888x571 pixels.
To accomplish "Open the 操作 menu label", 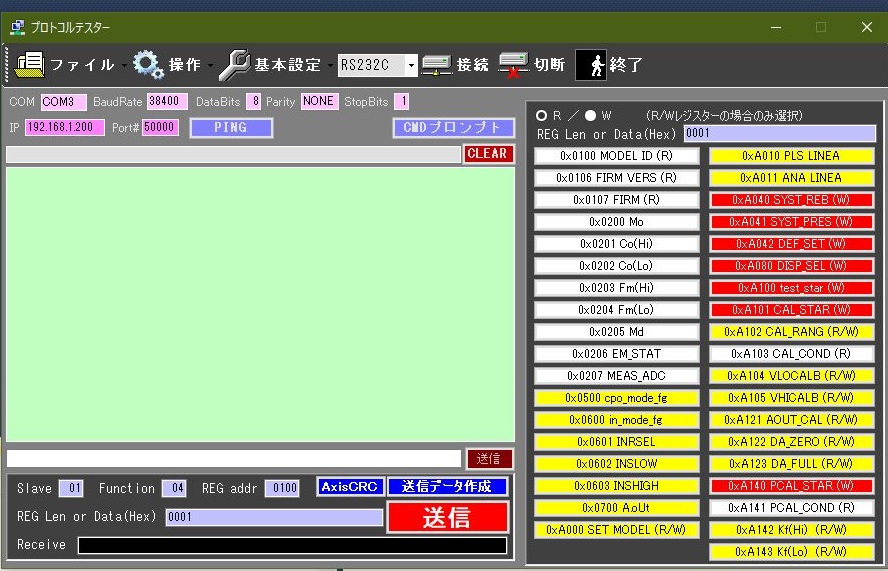I will click(185, 65).
